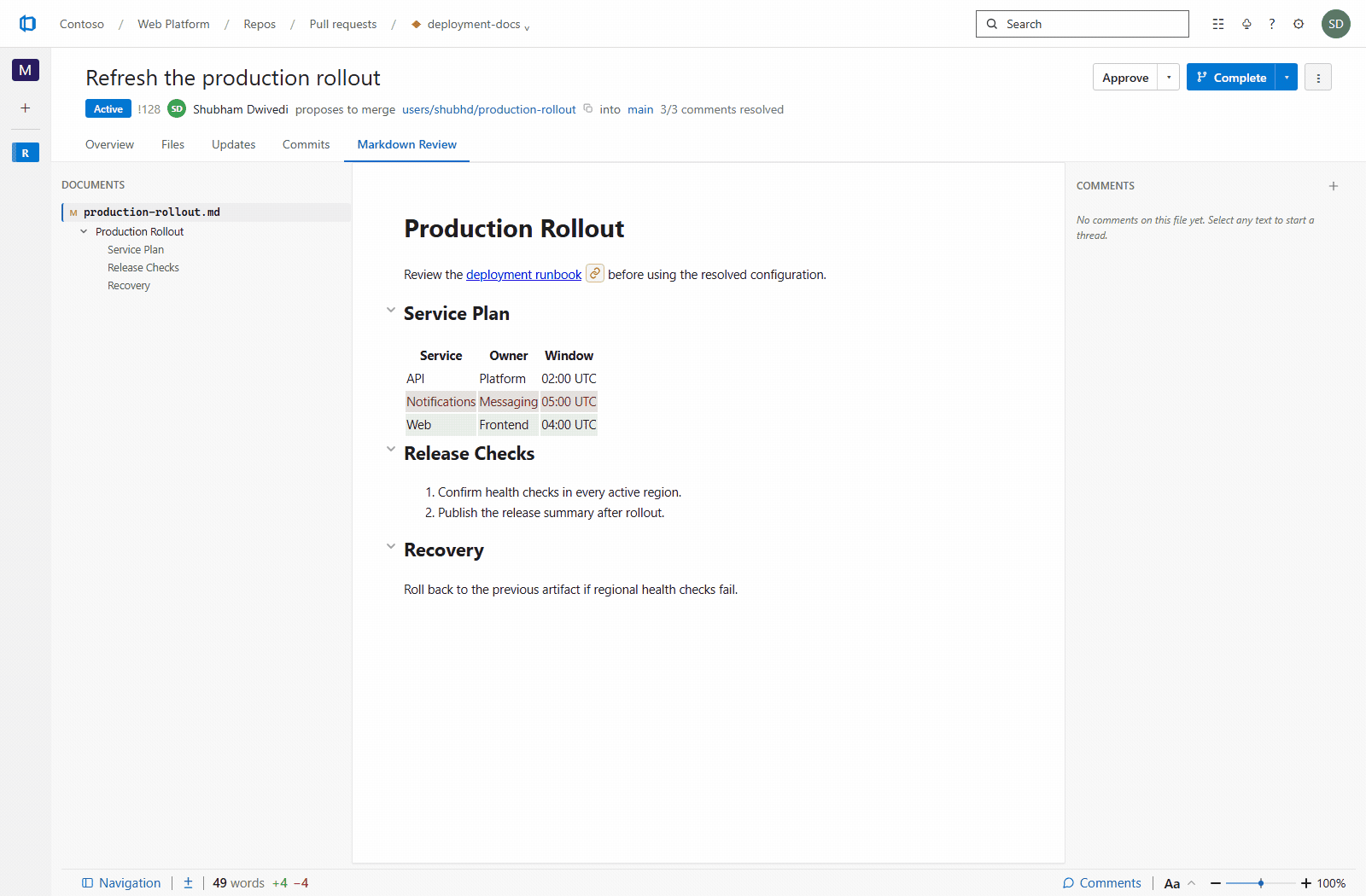
Task: Jump to Recovery in the outline
Action: [x=129, y=286]
